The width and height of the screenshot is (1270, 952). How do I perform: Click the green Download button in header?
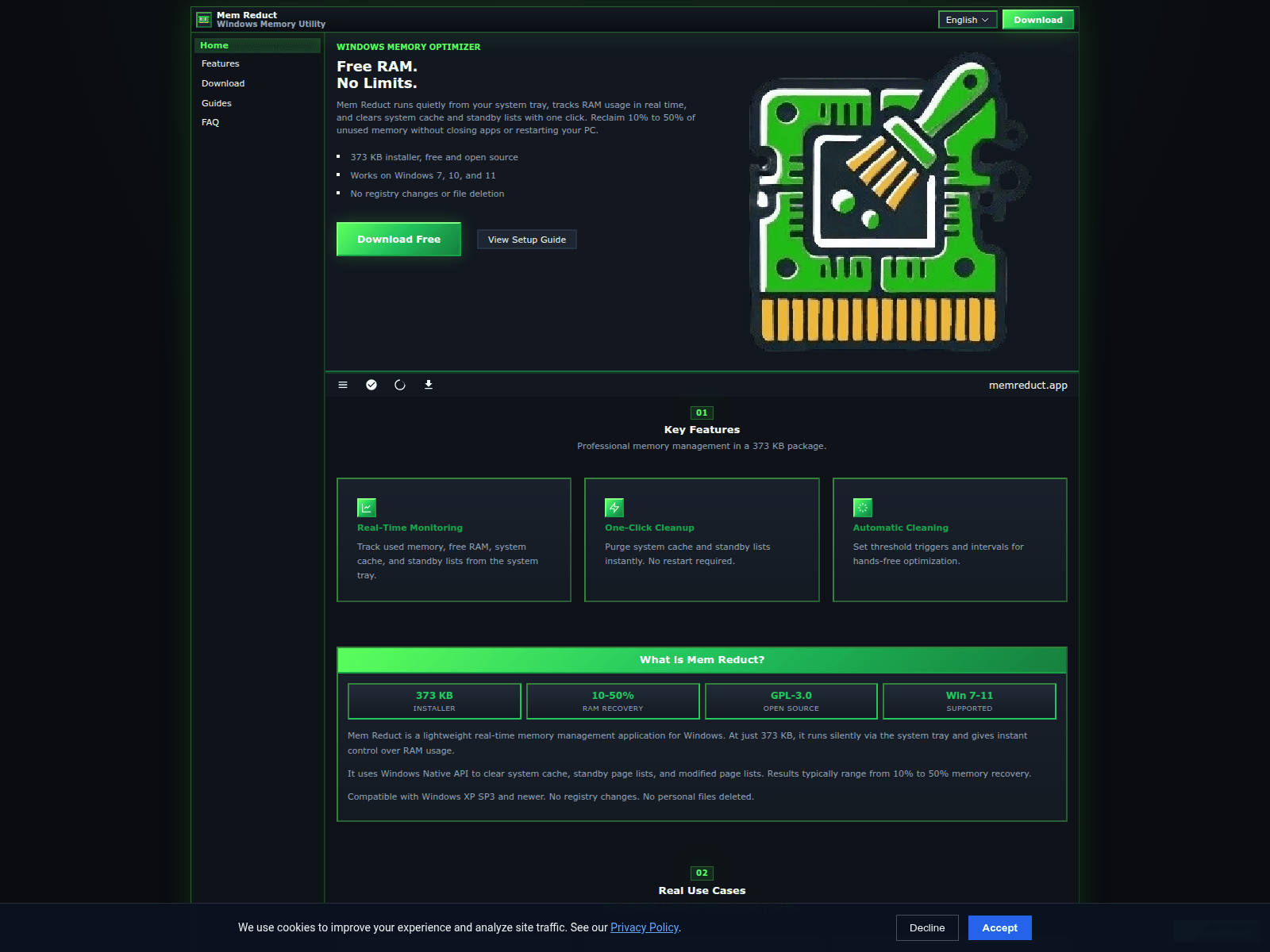point(1038,20)
